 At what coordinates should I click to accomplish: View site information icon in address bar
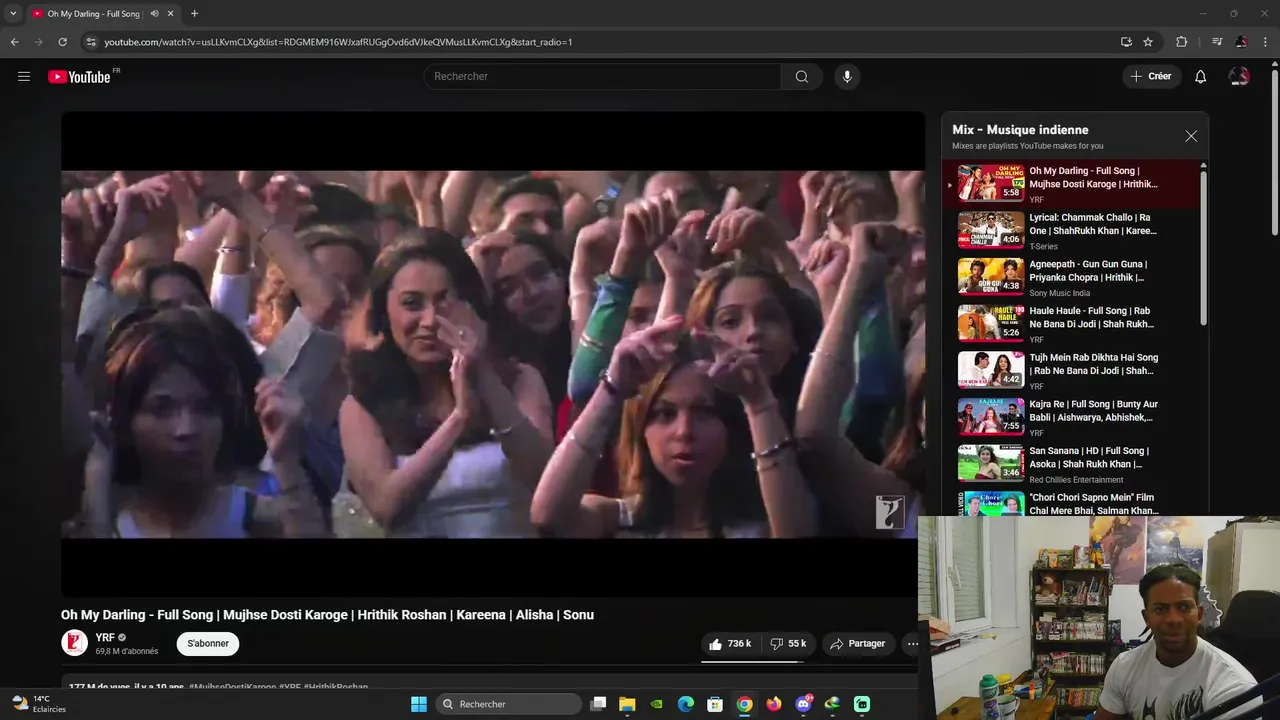(91, 42)
